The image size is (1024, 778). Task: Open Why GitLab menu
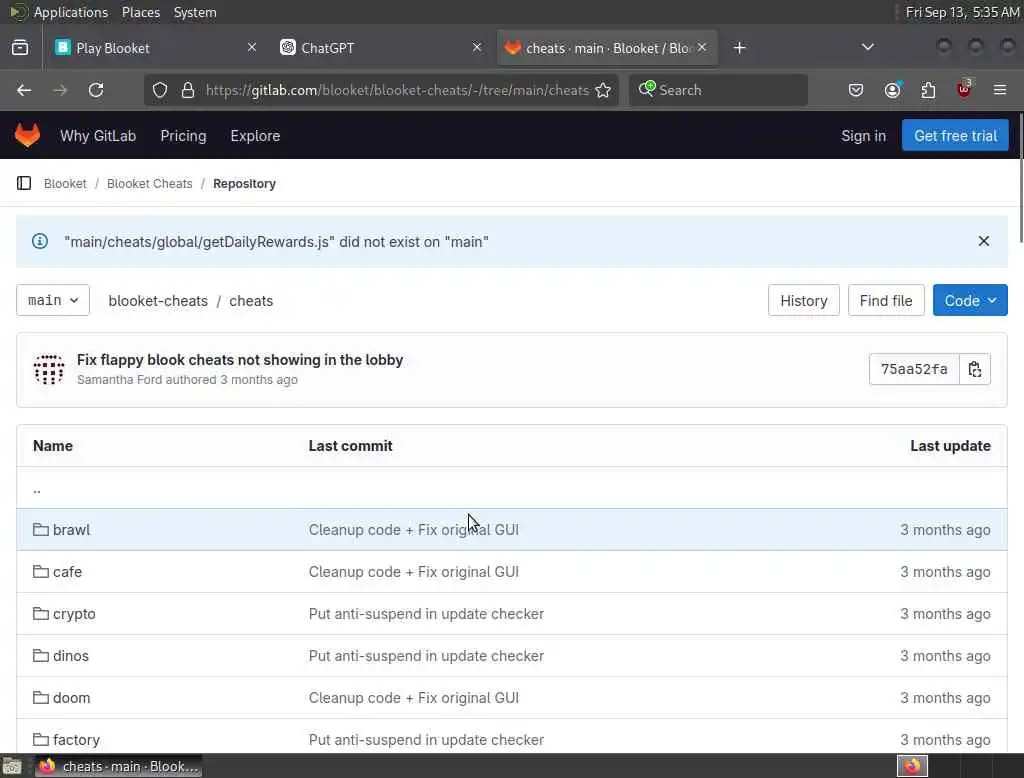(98, 136)
